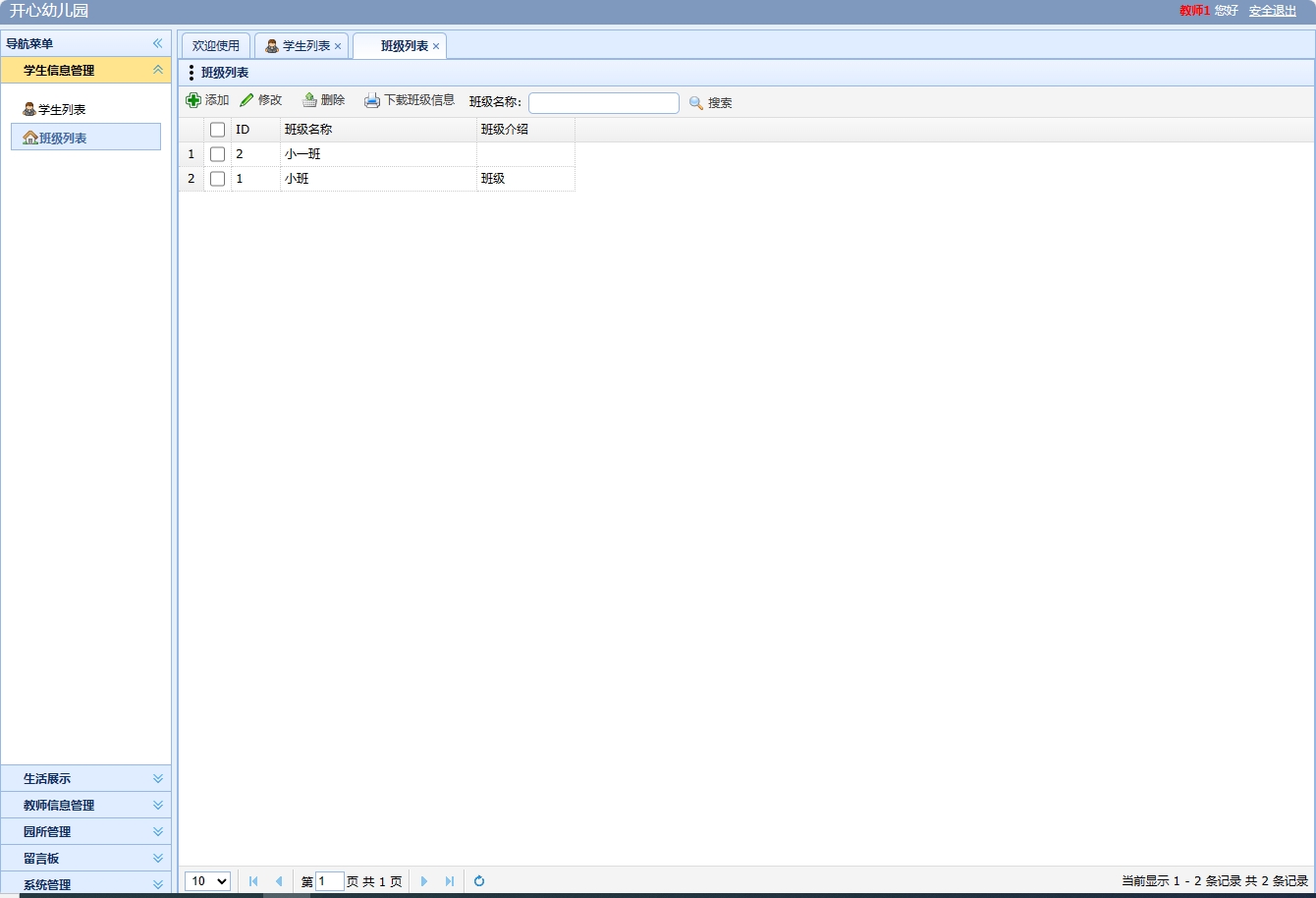Click the 开心幼儿园 site title
This screenshot has width=1316, height=898.
point(49,11)
